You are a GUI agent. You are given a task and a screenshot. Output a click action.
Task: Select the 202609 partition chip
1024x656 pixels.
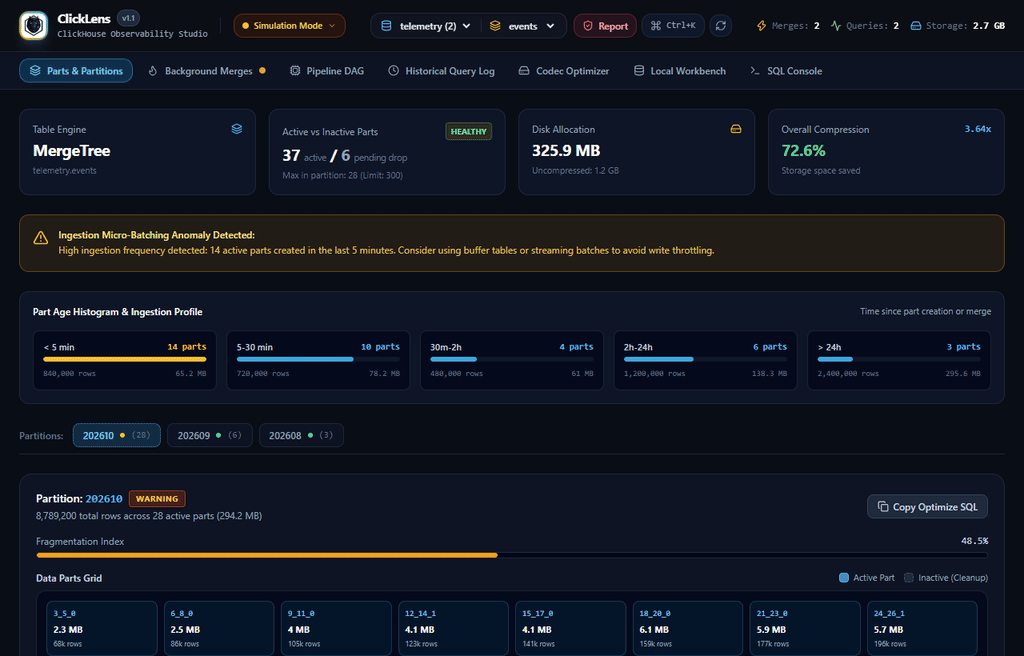210,435
